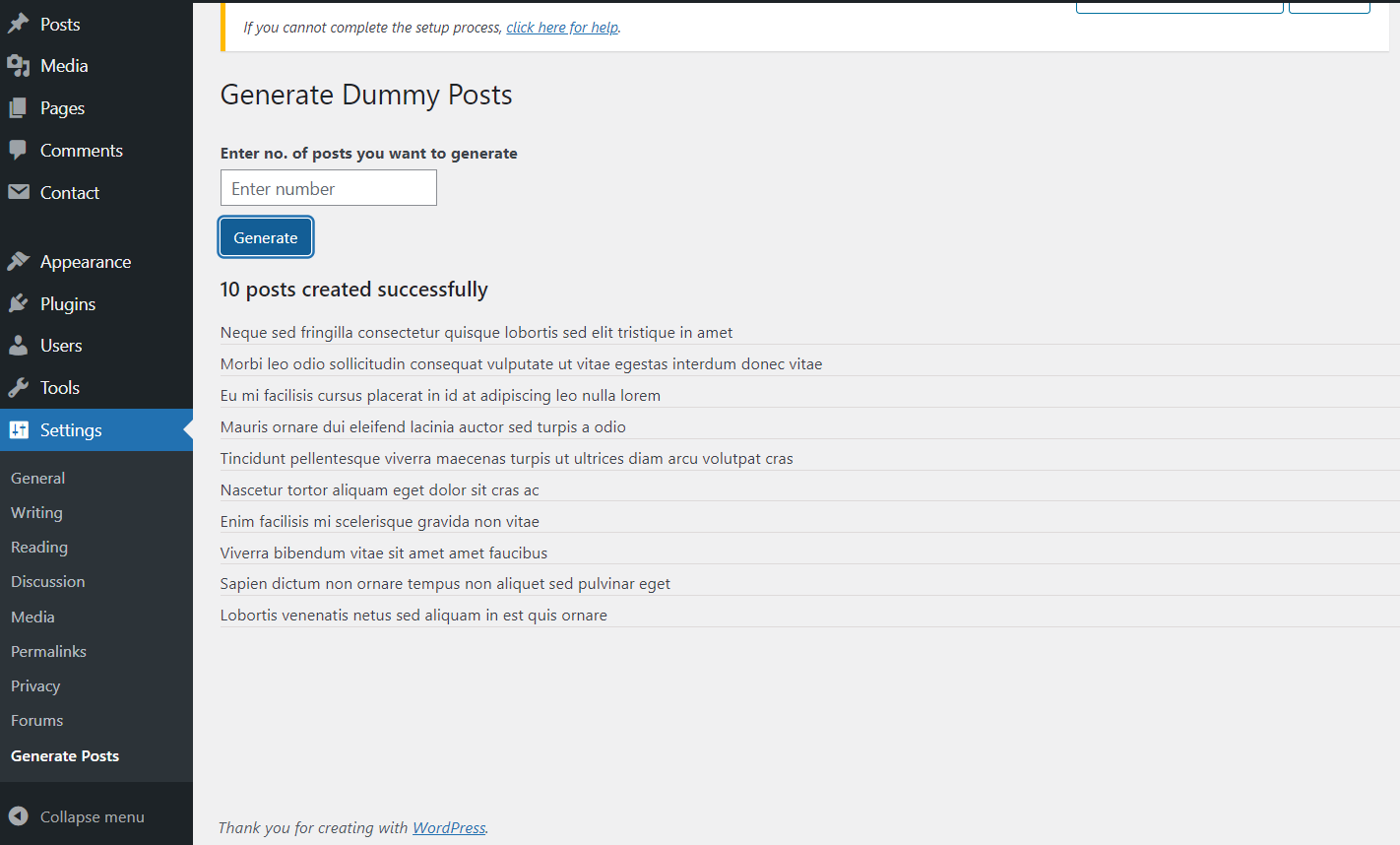Open Appearance via paintbrush icon
The width and height of the screenshot is (1400, 845).
[x=18, y=261]
